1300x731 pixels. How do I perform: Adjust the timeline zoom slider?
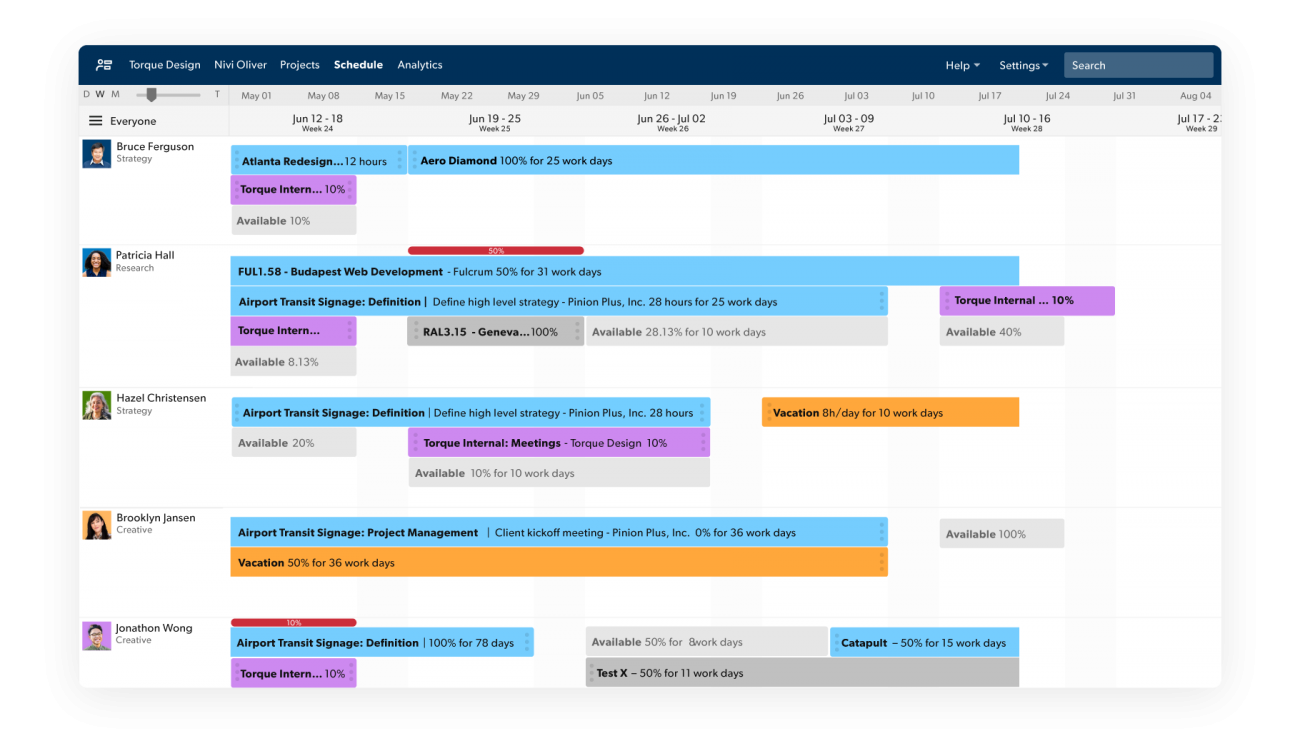tap(151, 94)
